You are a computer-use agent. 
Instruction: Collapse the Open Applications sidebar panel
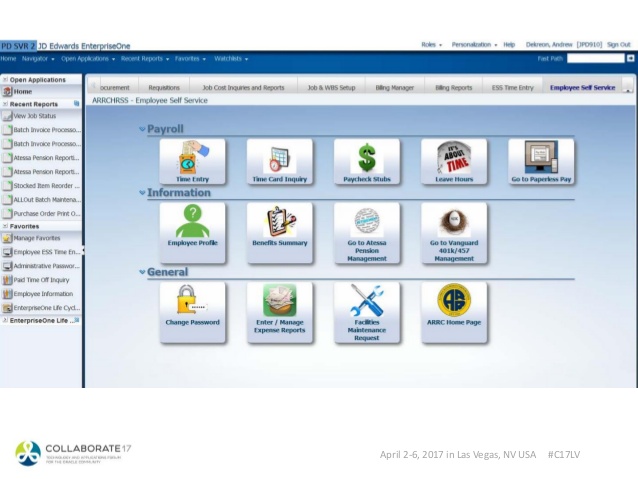pyautogui.click(x=5, y=80)
